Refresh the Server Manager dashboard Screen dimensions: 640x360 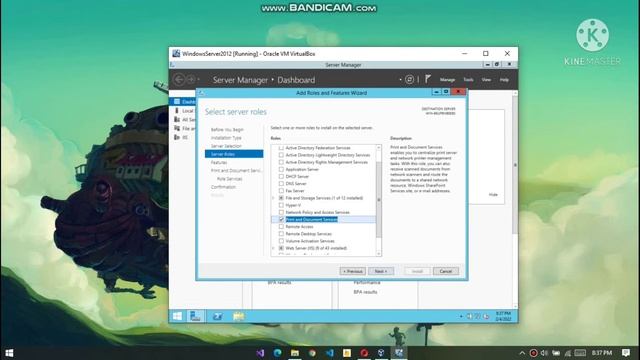(409, 80)
